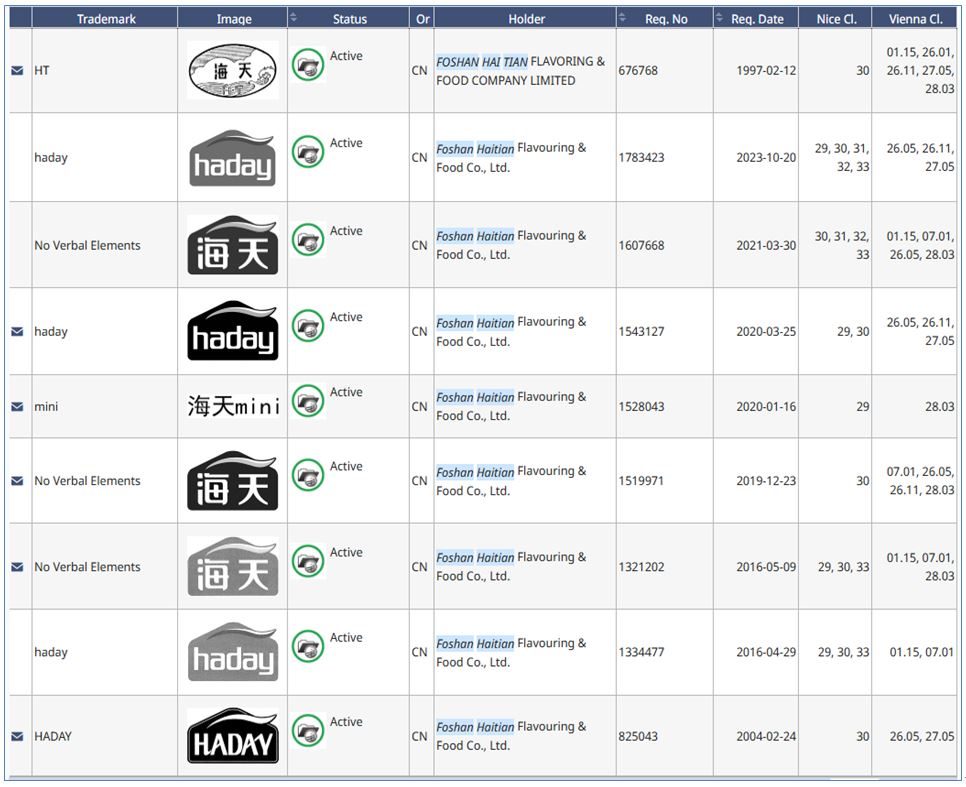Open the 海天mini trademark image

tap(233, 407)
